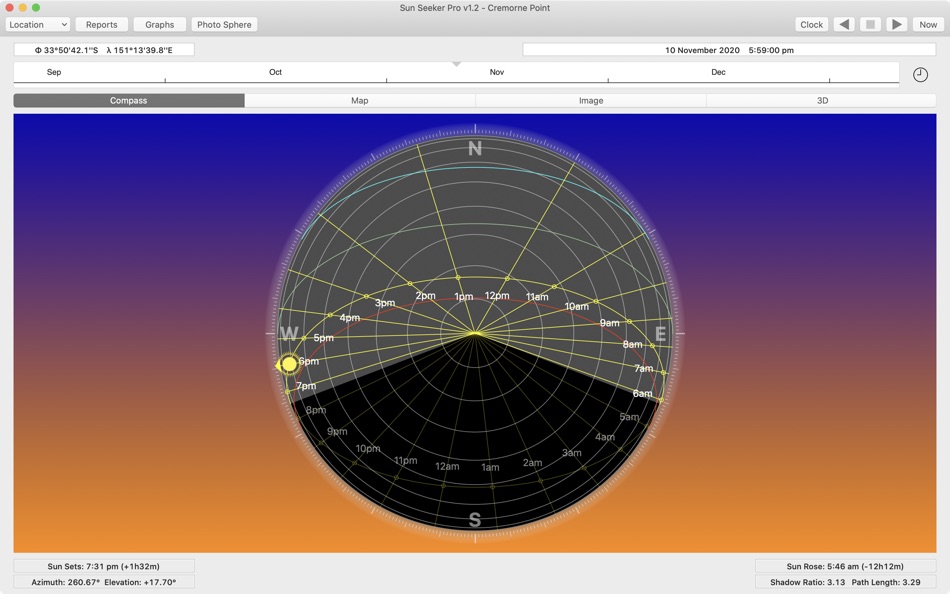The image size is (950, 594).
Task: Open the Reports panel
Action: pos(101,24)
